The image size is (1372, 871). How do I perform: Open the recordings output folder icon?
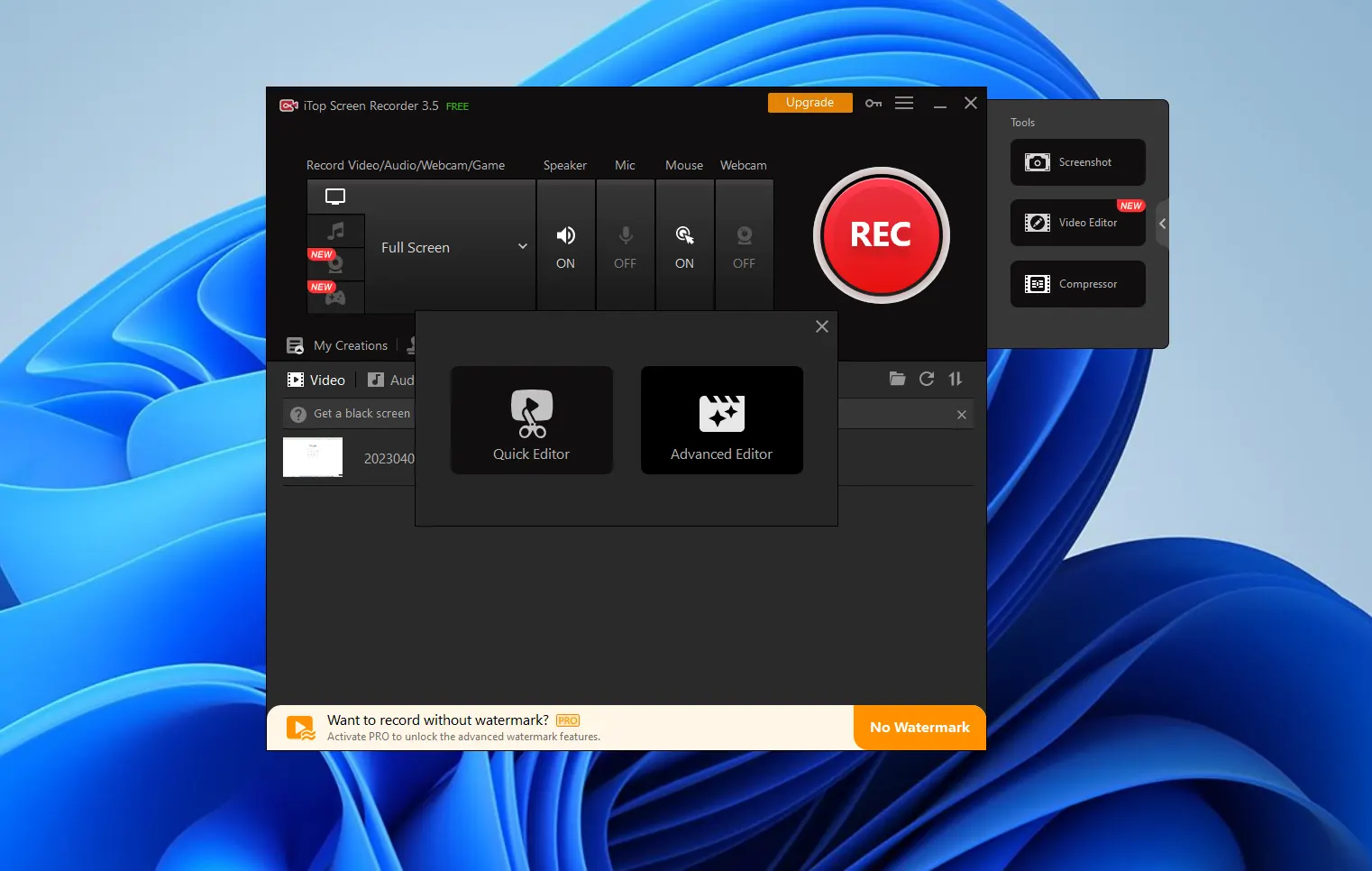tap(897, 379)
